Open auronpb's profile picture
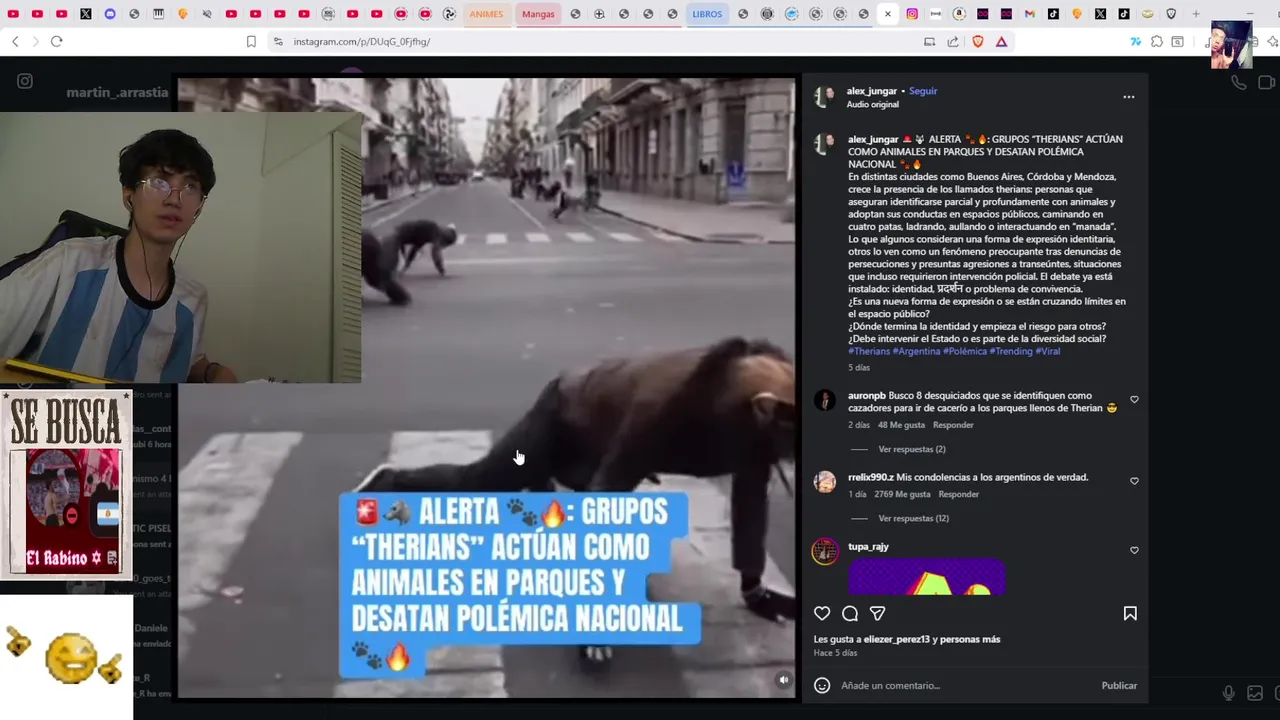The width and height of the screenshot is (1280, 720). (x=824, y=401)
